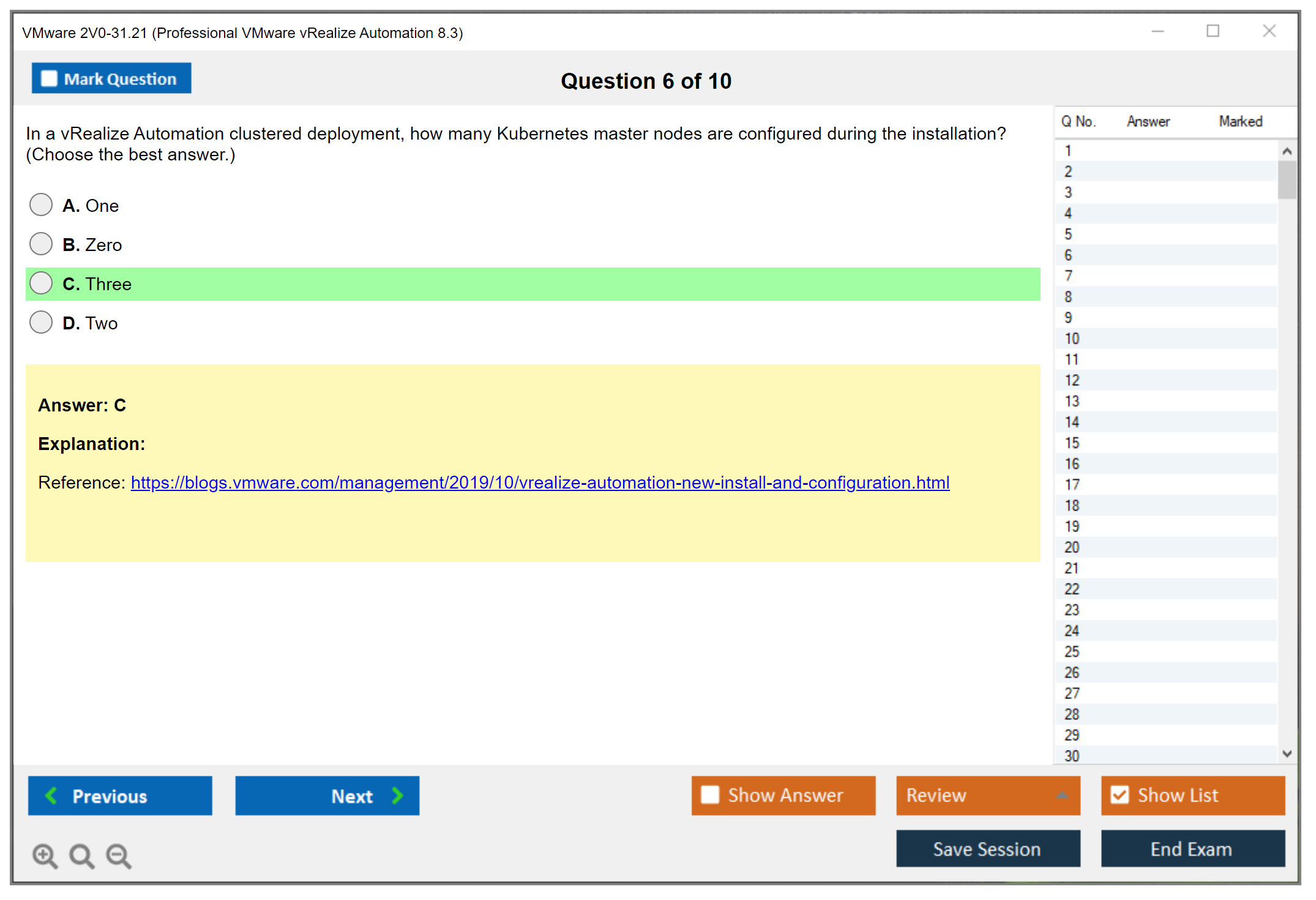The width and height of the screenshot is (1316, 900).
Task: Expand the Review dropdown arrow
Action: 1062,795
